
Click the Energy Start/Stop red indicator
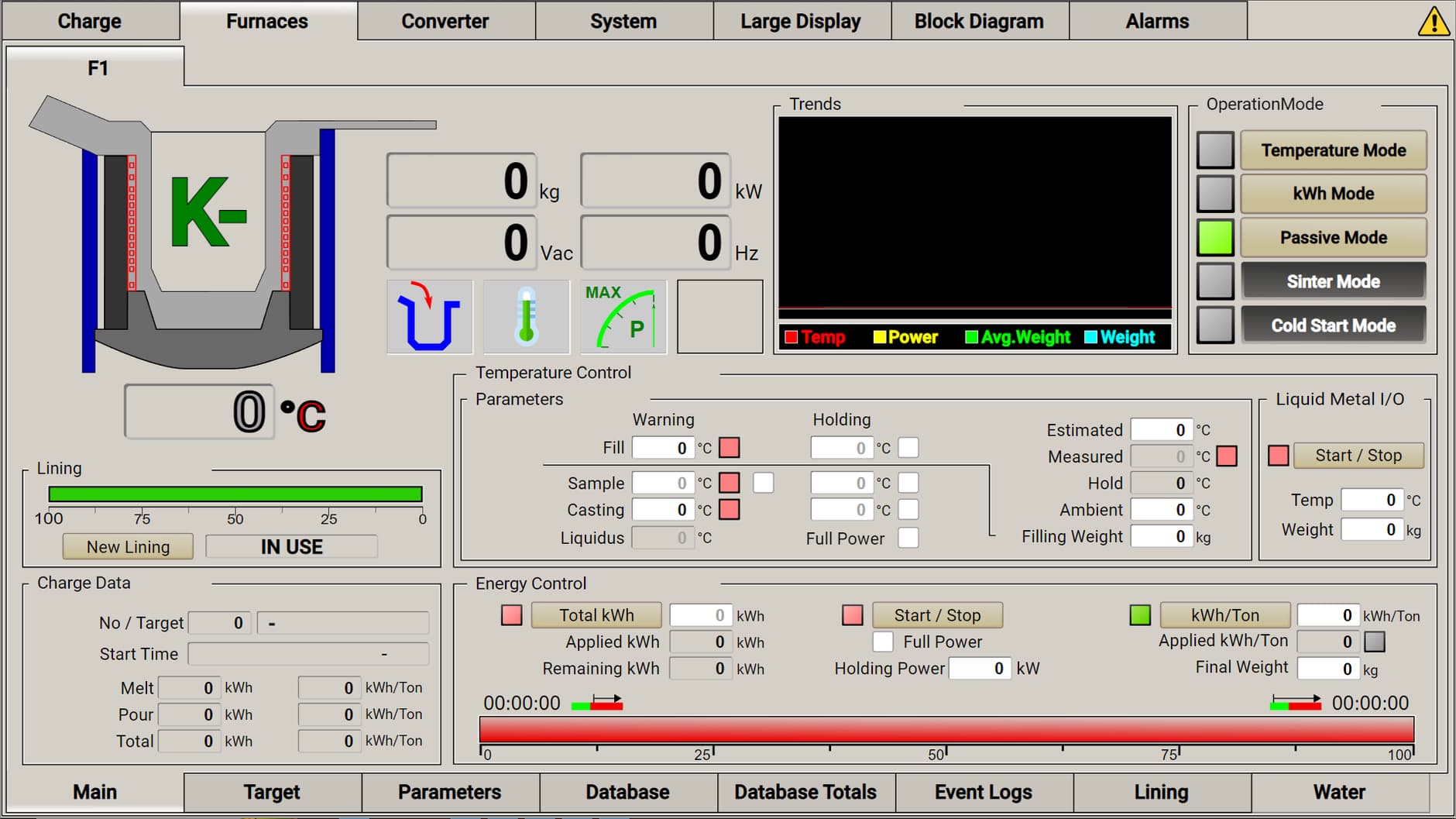853,615
